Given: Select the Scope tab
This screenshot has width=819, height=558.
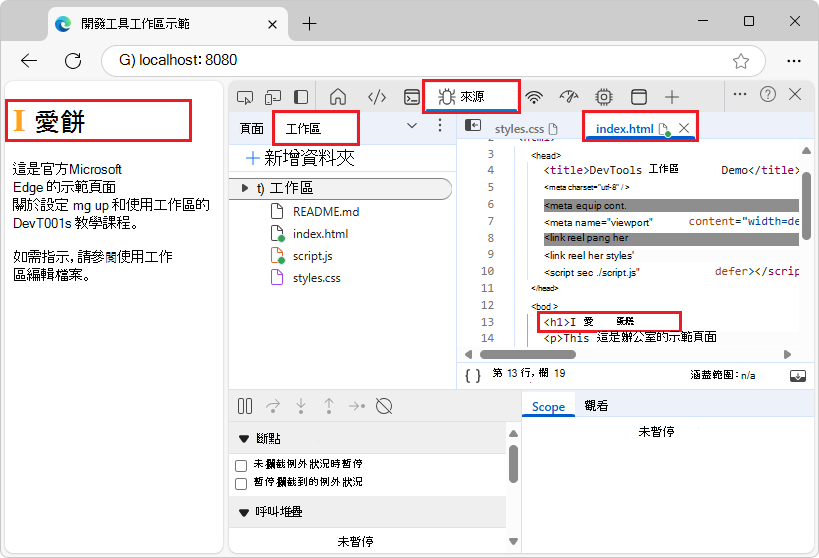Looking at the screenshot, I should pyautogui.click(x=548, y=406).
